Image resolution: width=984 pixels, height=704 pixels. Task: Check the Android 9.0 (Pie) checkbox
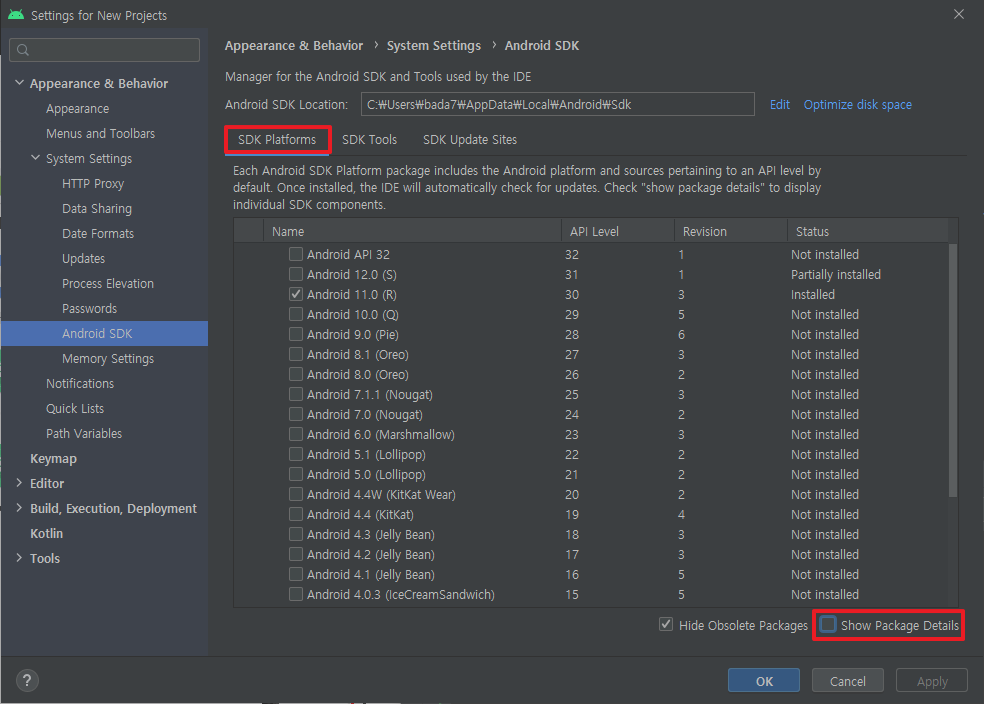click(296, 334)
